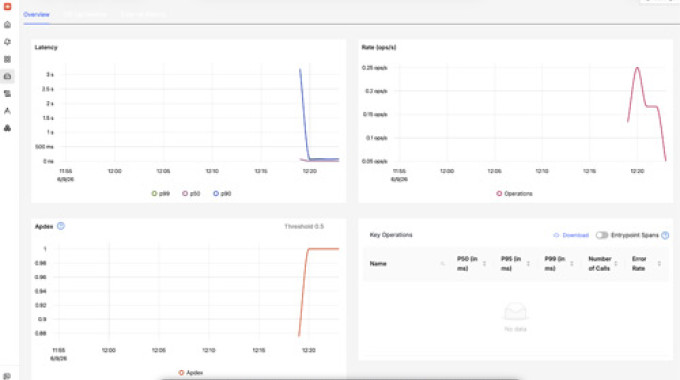
Task: Open the three-circle cluster icon in sidebar
Action: pos(7,128)
